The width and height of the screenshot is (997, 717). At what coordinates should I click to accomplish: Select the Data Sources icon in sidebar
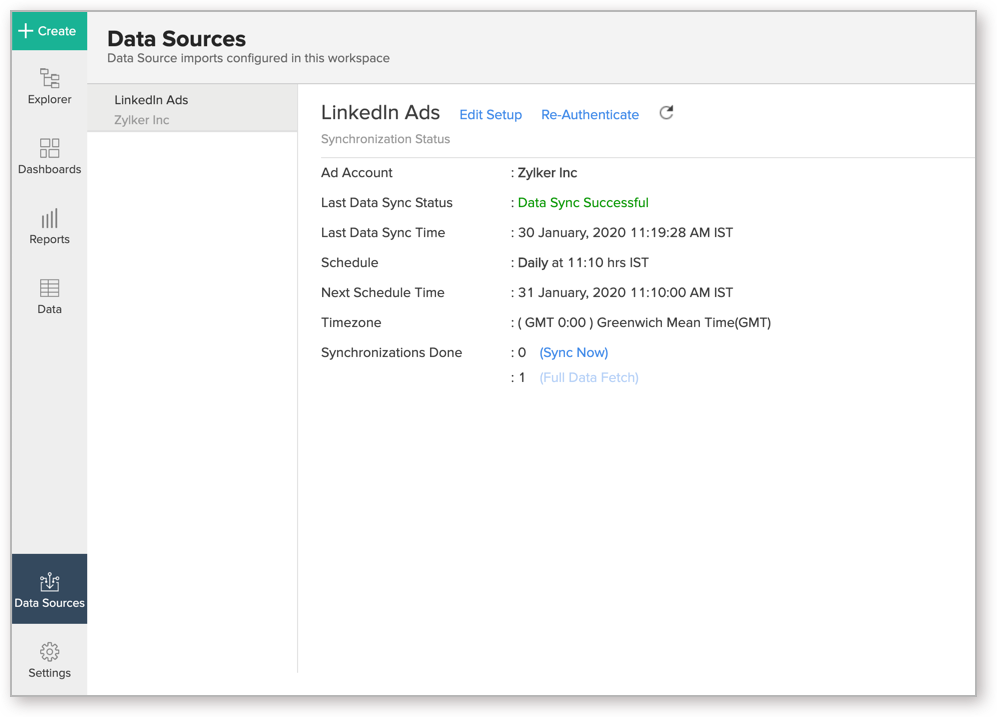(x=50, y=582)
